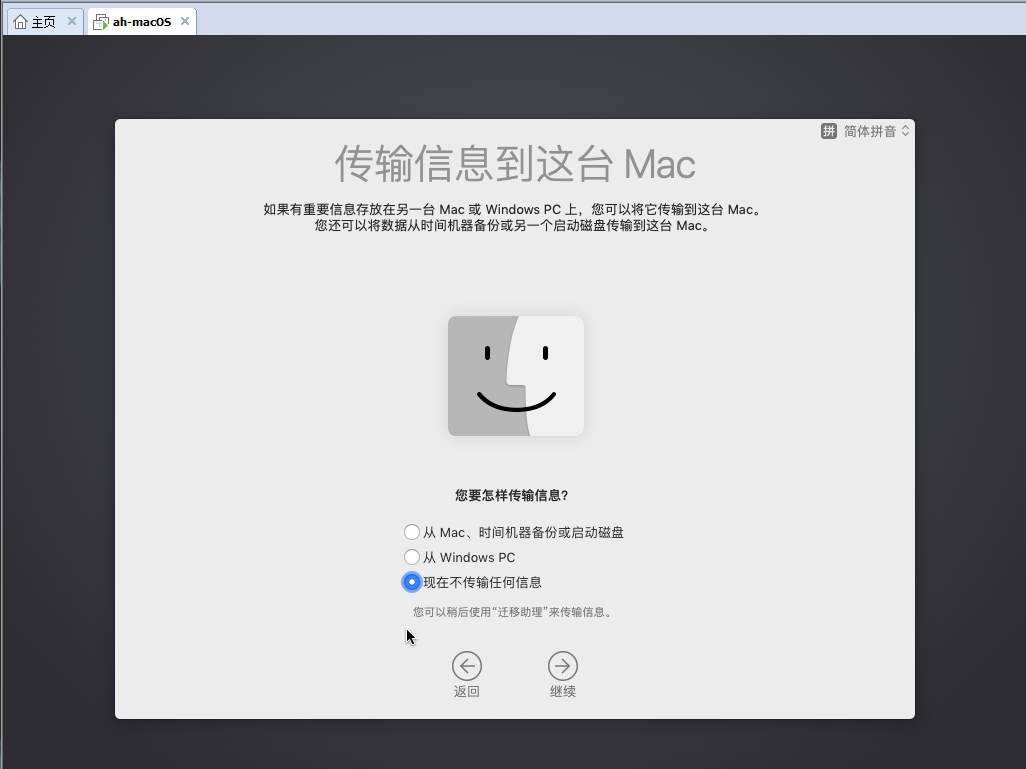
Task: Choose the 从 Windows PC radio button
Action: click(412, 557)
